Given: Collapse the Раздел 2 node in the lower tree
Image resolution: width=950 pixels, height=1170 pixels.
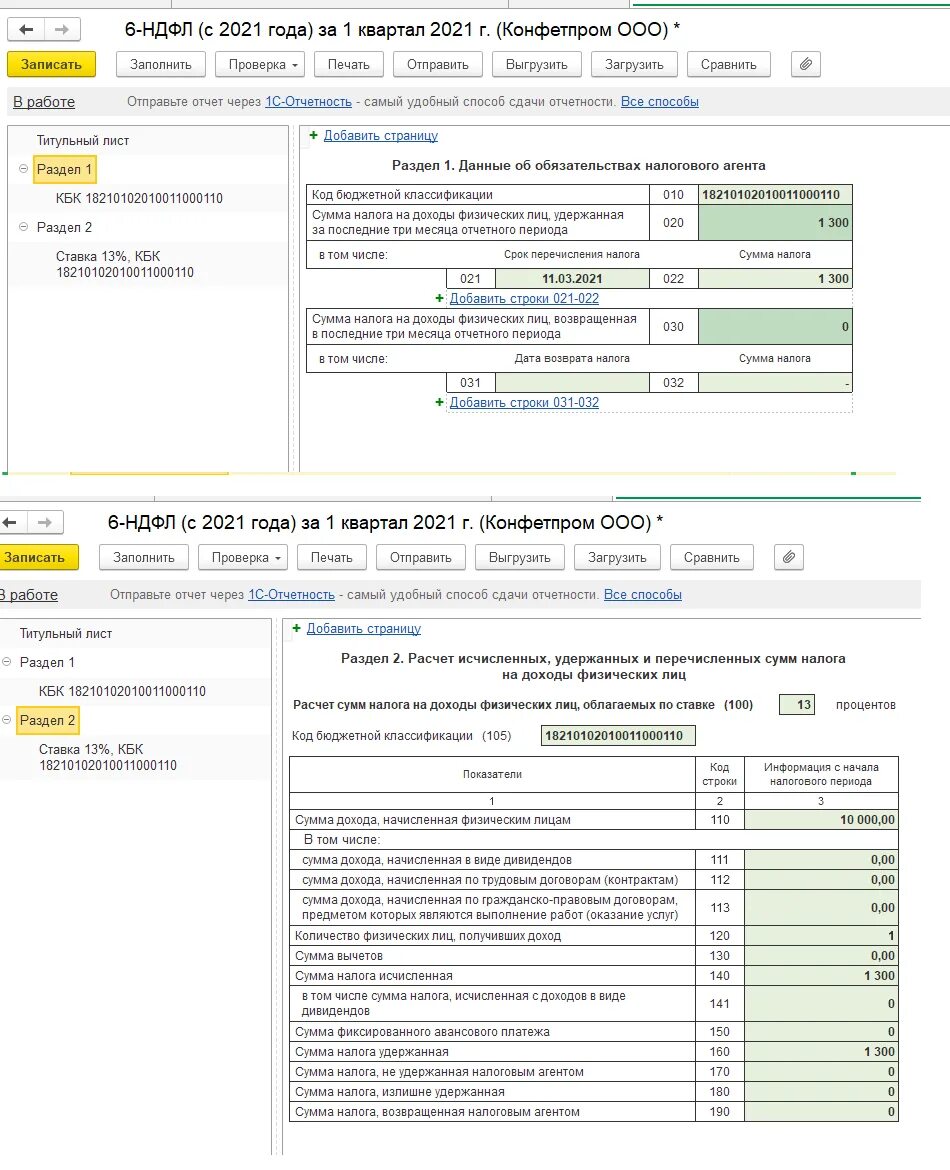Looking at the screenshot, I should coord(7,720).
